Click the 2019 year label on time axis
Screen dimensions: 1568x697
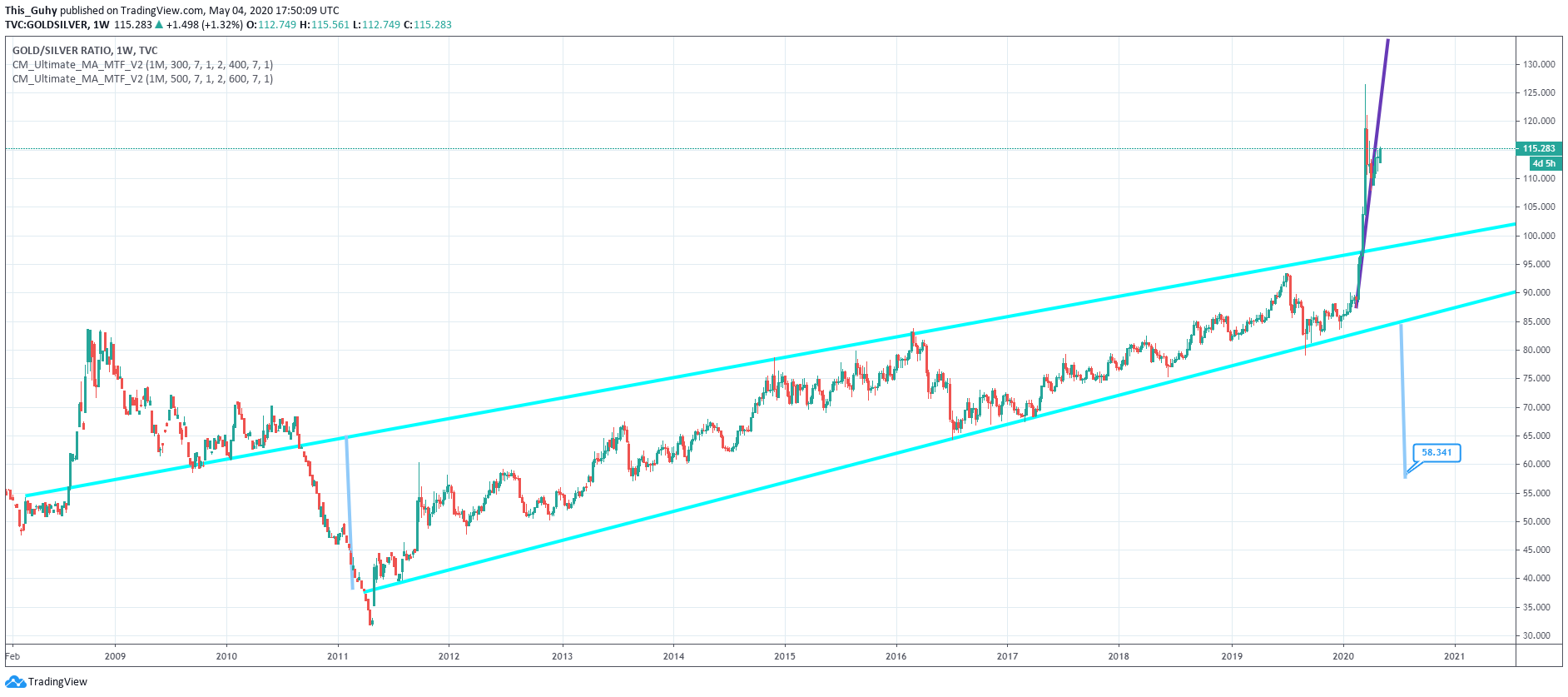coord(1232,656)
